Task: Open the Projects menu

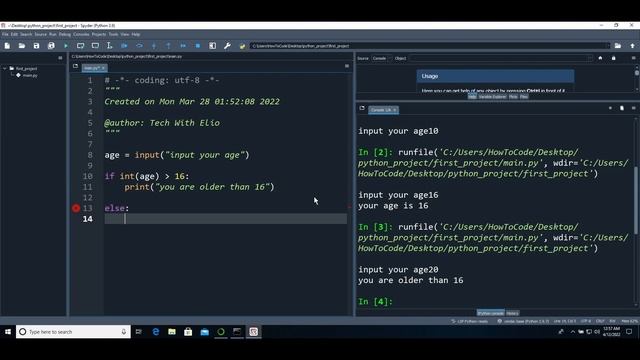Action: click(x=98, y=34)
